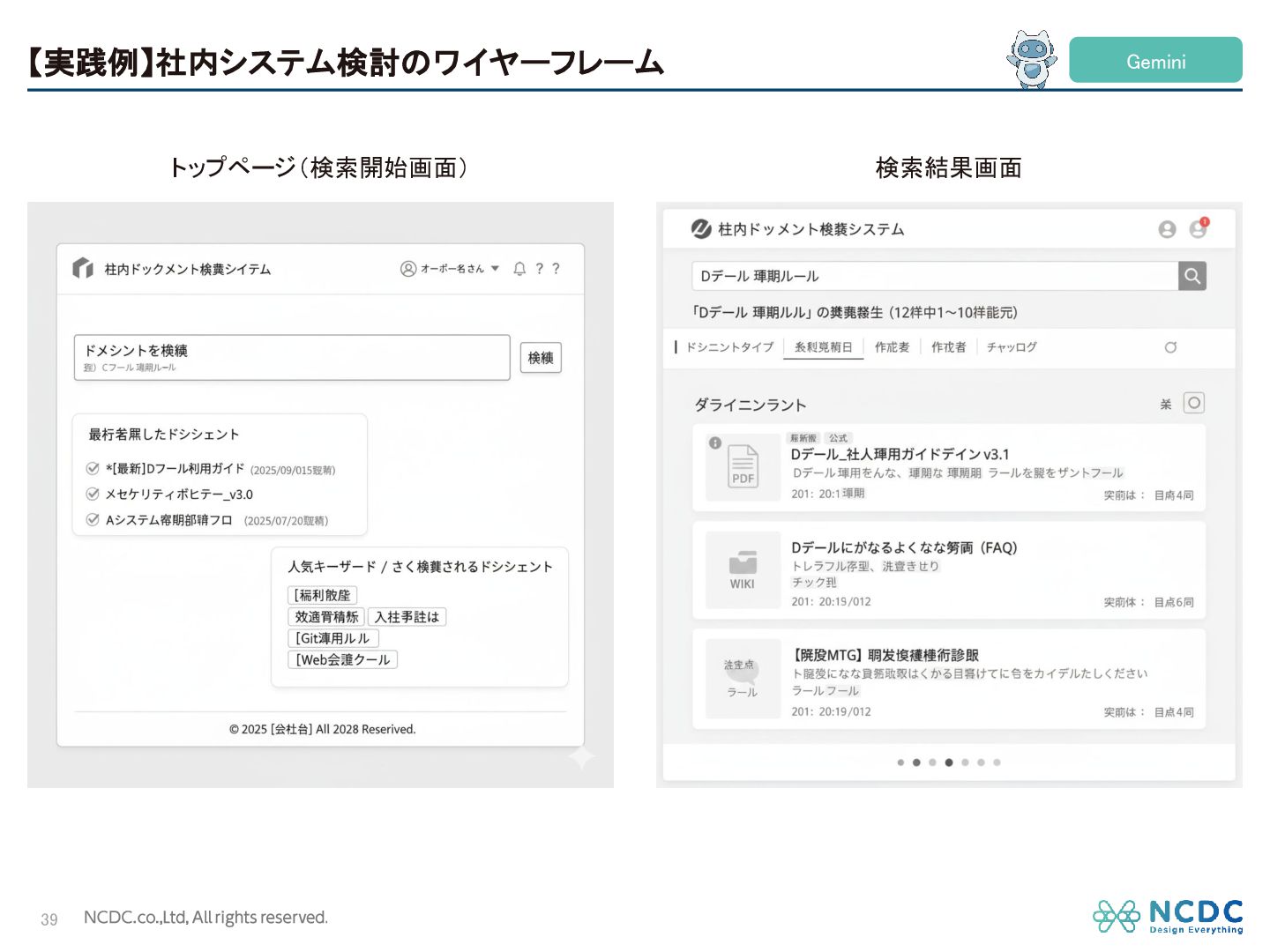Select the ドシニントタイプ filter tab
Image resolution: width=1270 pixels, height=952 pixels.
729,347
